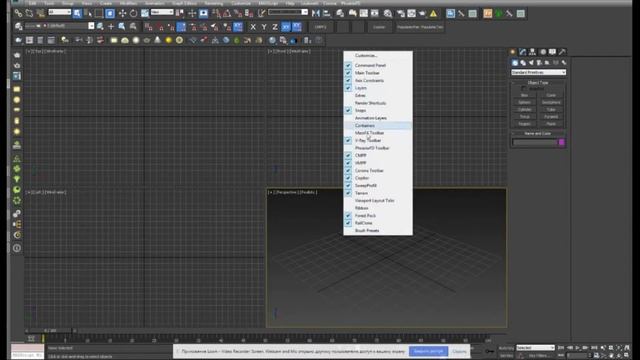Select the Shapes category icon
The image size is (640, 360).
coord(523,63)
